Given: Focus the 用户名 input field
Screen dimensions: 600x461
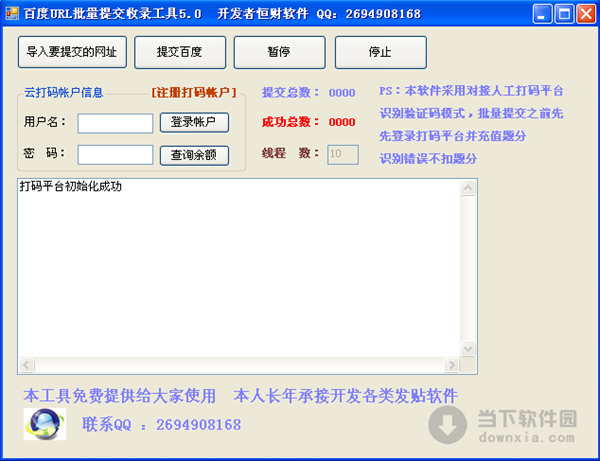Looking at the screenshot, I should (115, 123).
